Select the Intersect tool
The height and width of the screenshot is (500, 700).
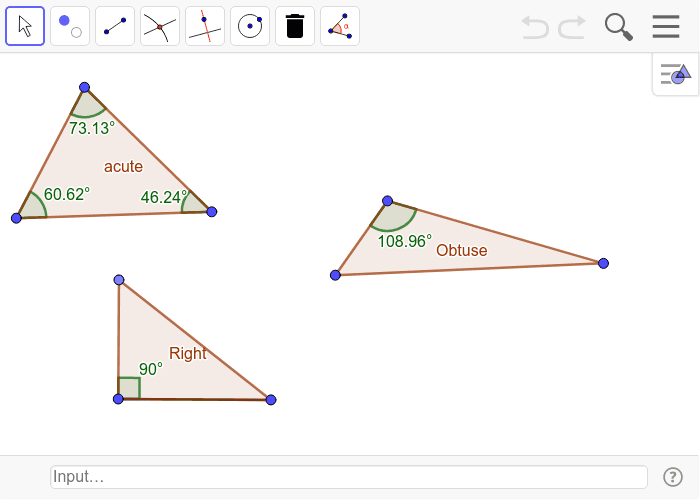[x=160, y=26]
